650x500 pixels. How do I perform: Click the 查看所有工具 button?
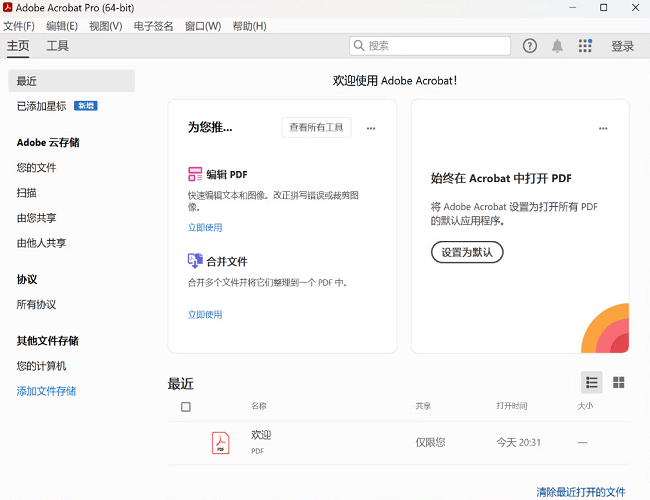tap(316, 127)
